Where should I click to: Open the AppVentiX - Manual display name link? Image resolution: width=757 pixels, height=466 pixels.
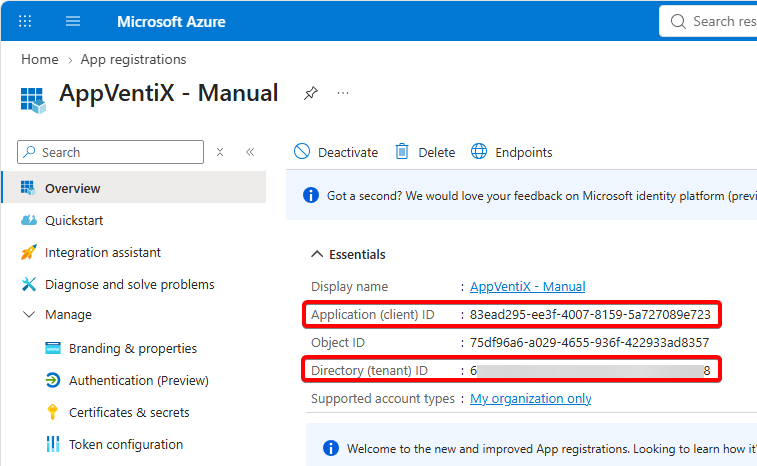(x=527, y=287)
